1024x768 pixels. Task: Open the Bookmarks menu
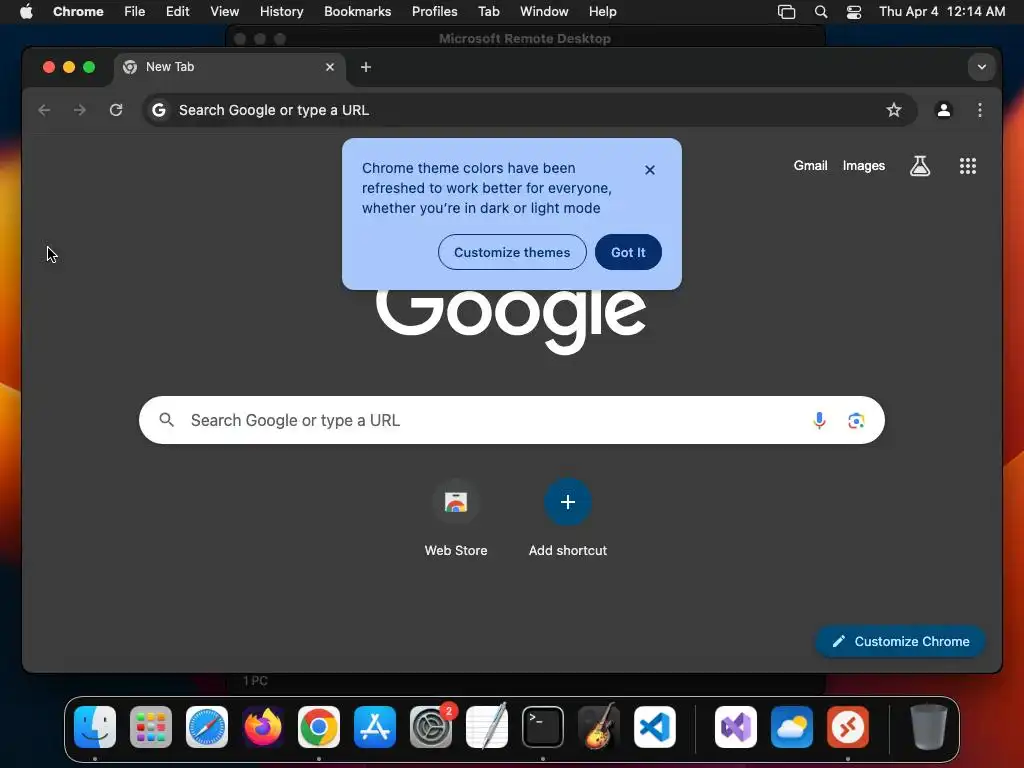point(357,12)
